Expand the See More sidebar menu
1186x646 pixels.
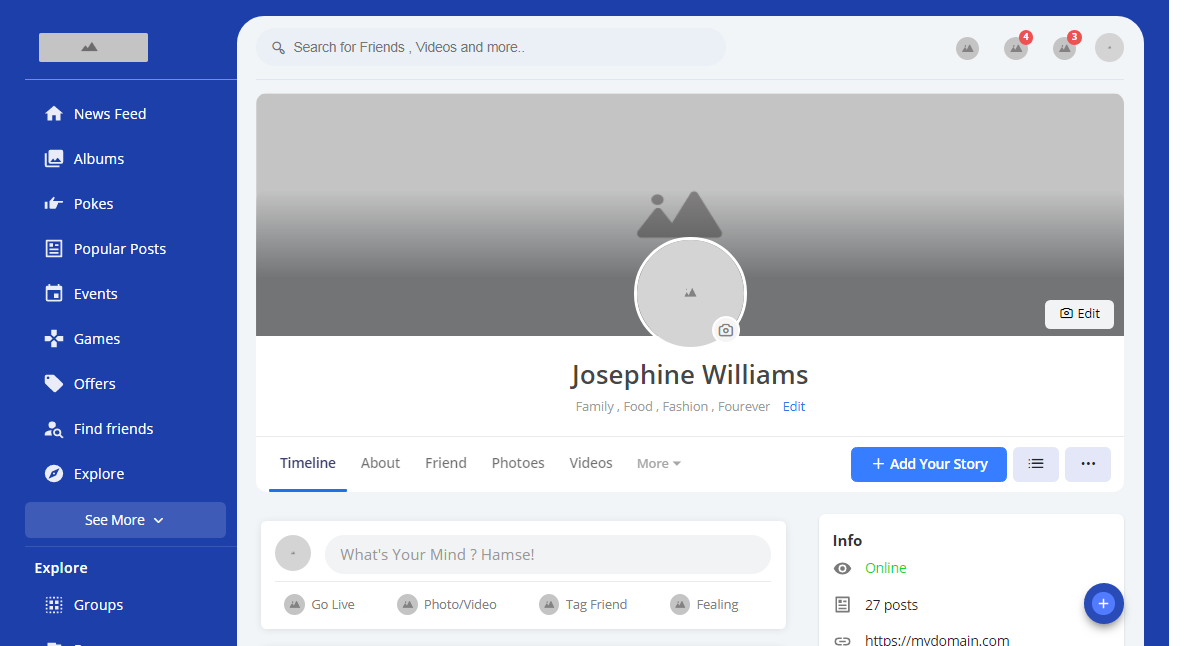[x=125, y=520]
